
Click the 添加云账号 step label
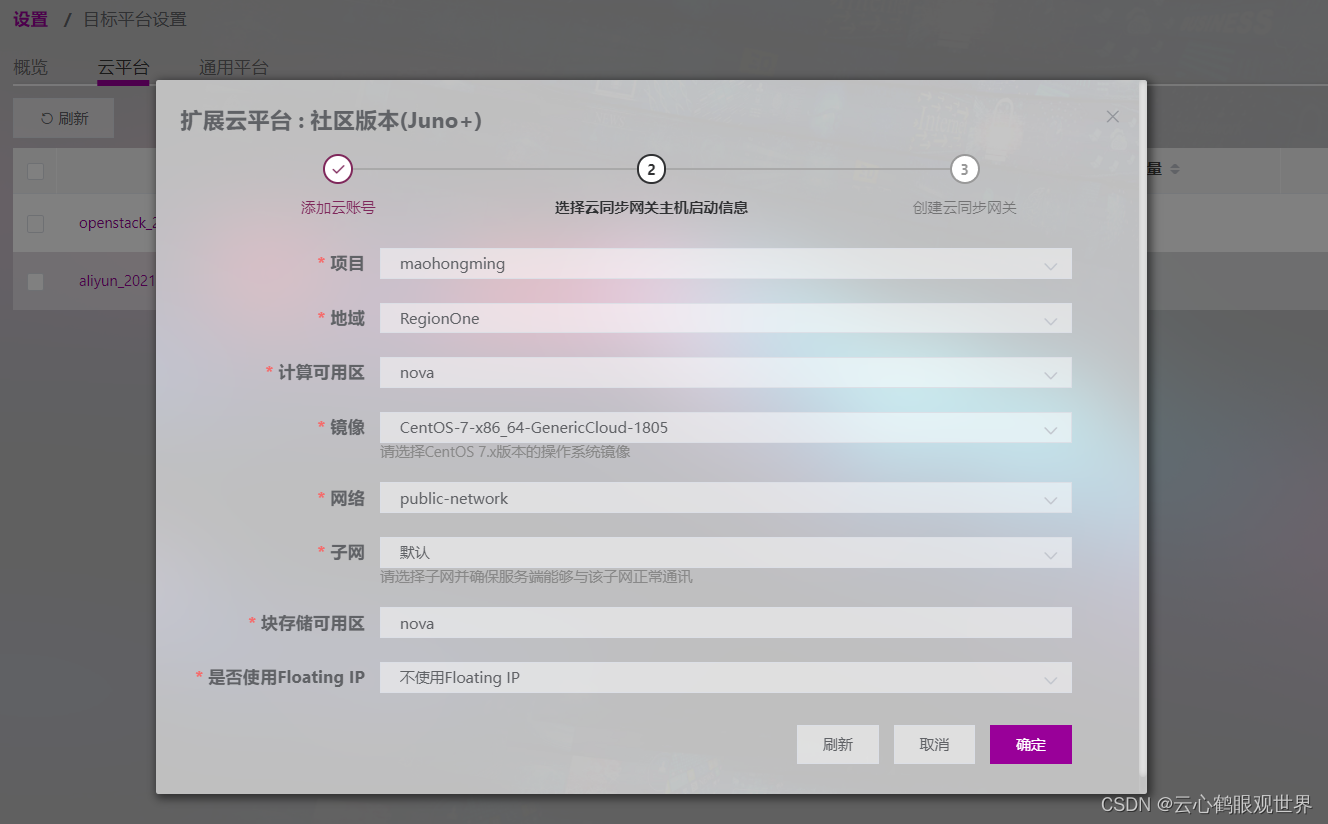338,208
